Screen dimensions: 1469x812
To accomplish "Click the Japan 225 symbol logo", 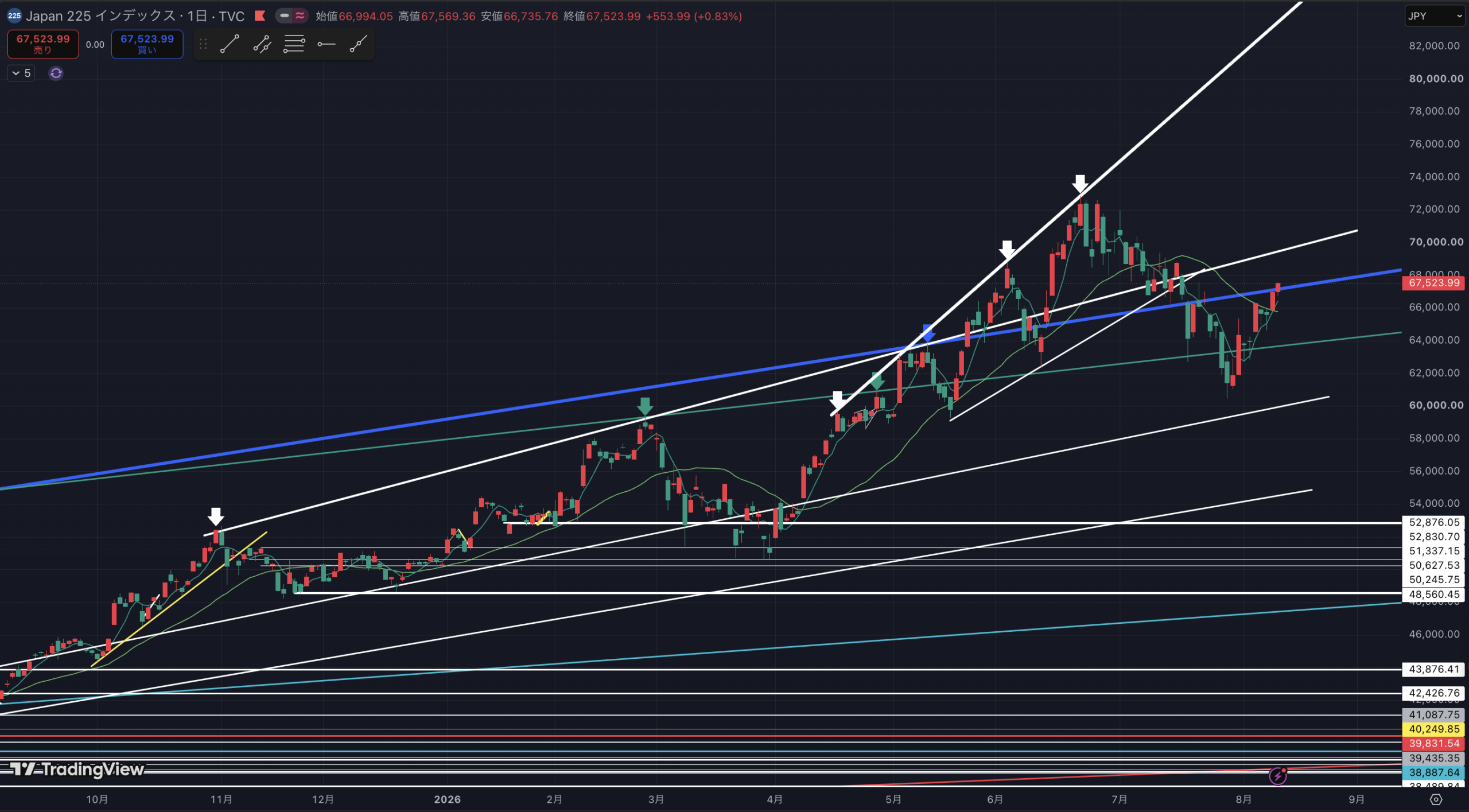I will pos(14,16).
